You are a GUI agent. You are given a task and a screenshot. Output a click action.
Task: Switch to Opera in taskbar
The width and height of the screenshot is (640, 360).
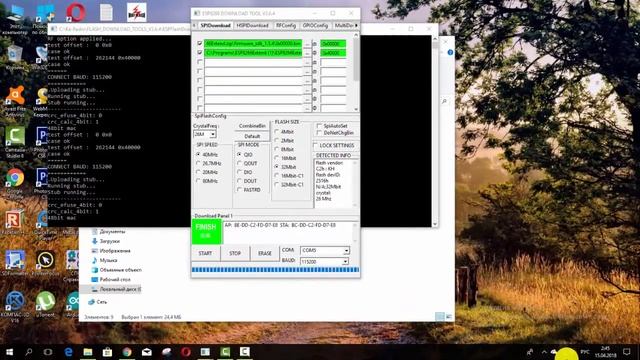click(186, 352)
